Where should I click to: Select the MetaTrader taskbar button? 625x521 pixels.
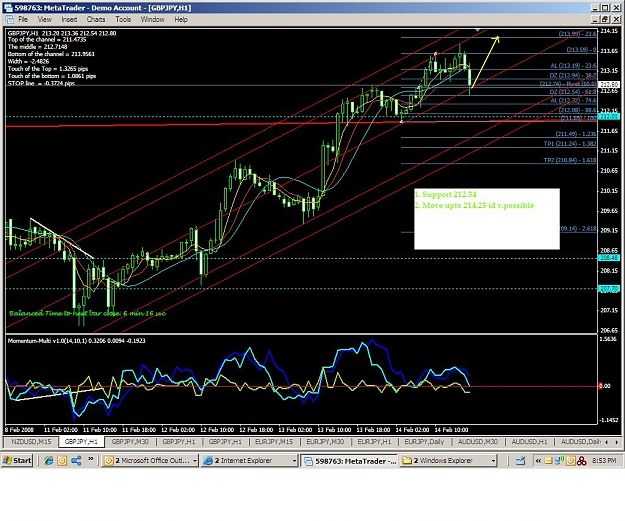349,461
